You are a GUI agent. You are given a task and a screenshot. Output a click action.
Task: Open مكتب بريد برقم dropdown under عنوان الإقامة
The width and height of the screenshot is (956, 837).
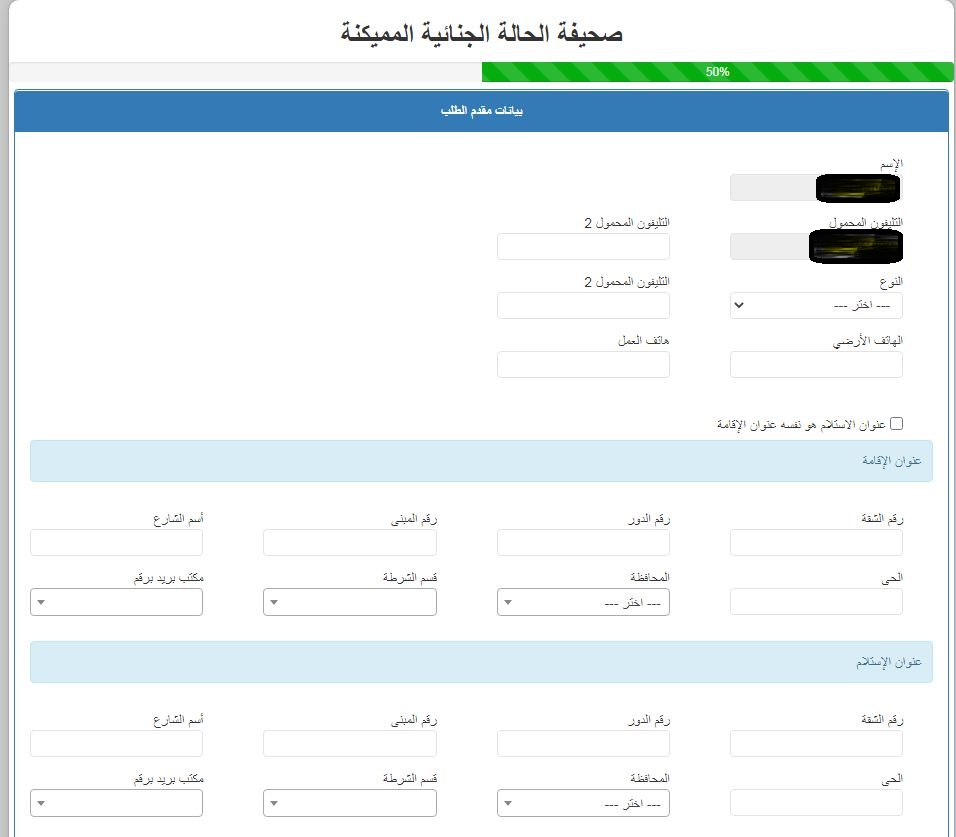tap(116, 602)
